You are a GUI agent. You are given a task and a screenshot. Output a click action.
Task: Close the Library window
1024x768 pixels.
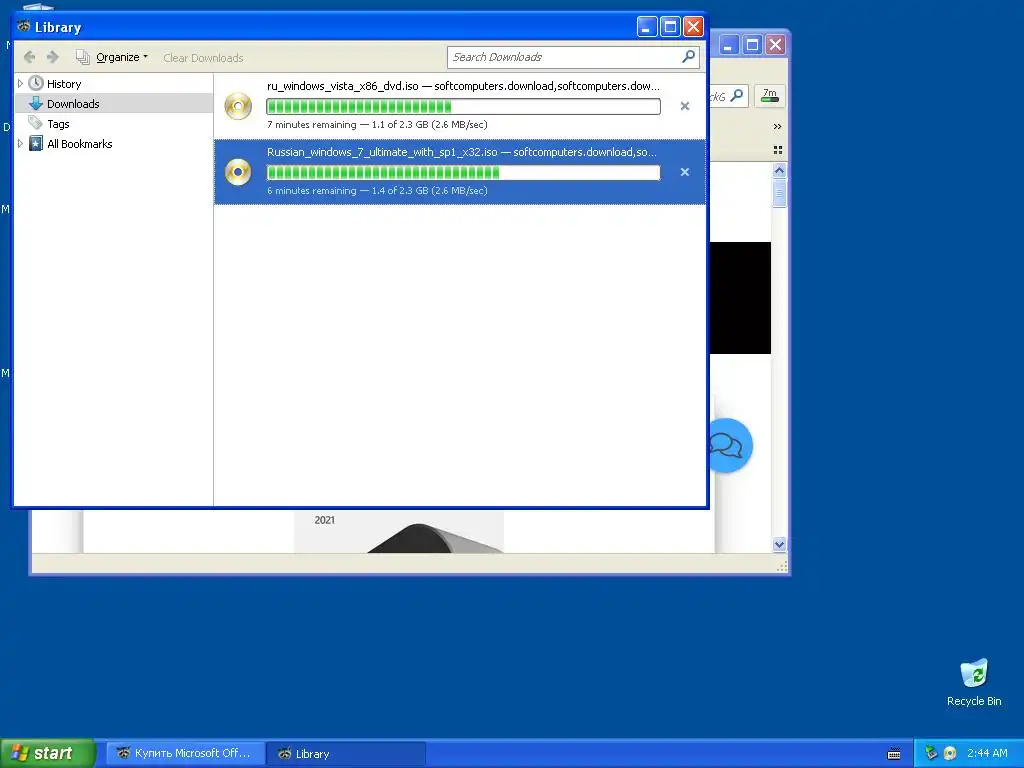(693, 27)
